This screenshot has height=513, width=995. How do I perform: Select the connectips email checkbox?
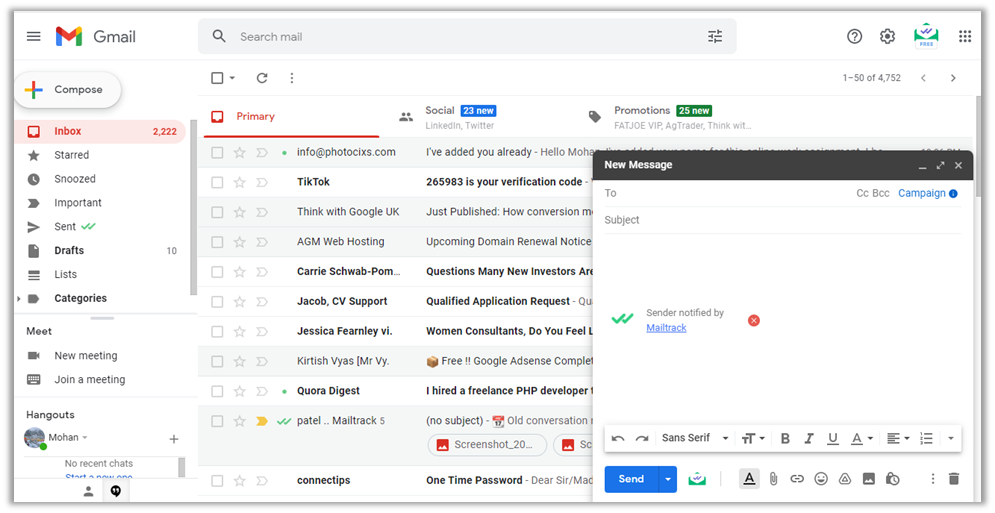pyautogui.click(x=217, y=481)
